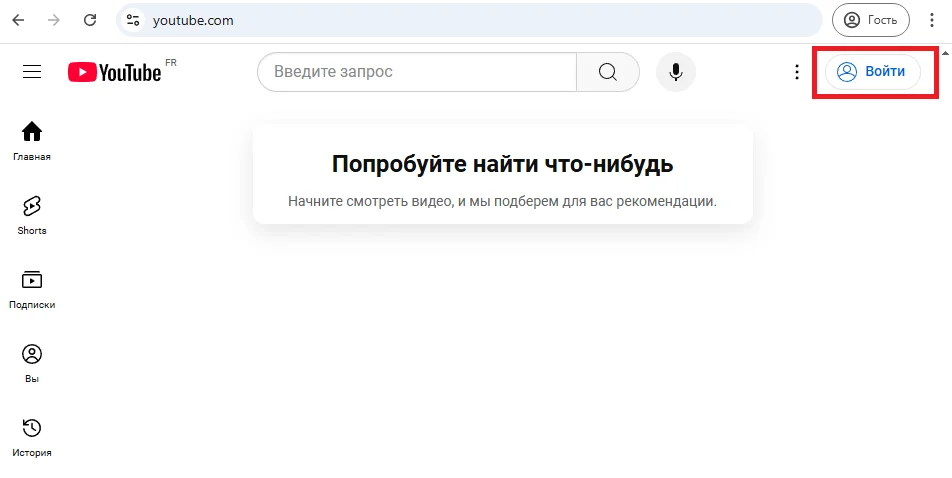Click the scrollbar up arrow

(x=946, y=50)
